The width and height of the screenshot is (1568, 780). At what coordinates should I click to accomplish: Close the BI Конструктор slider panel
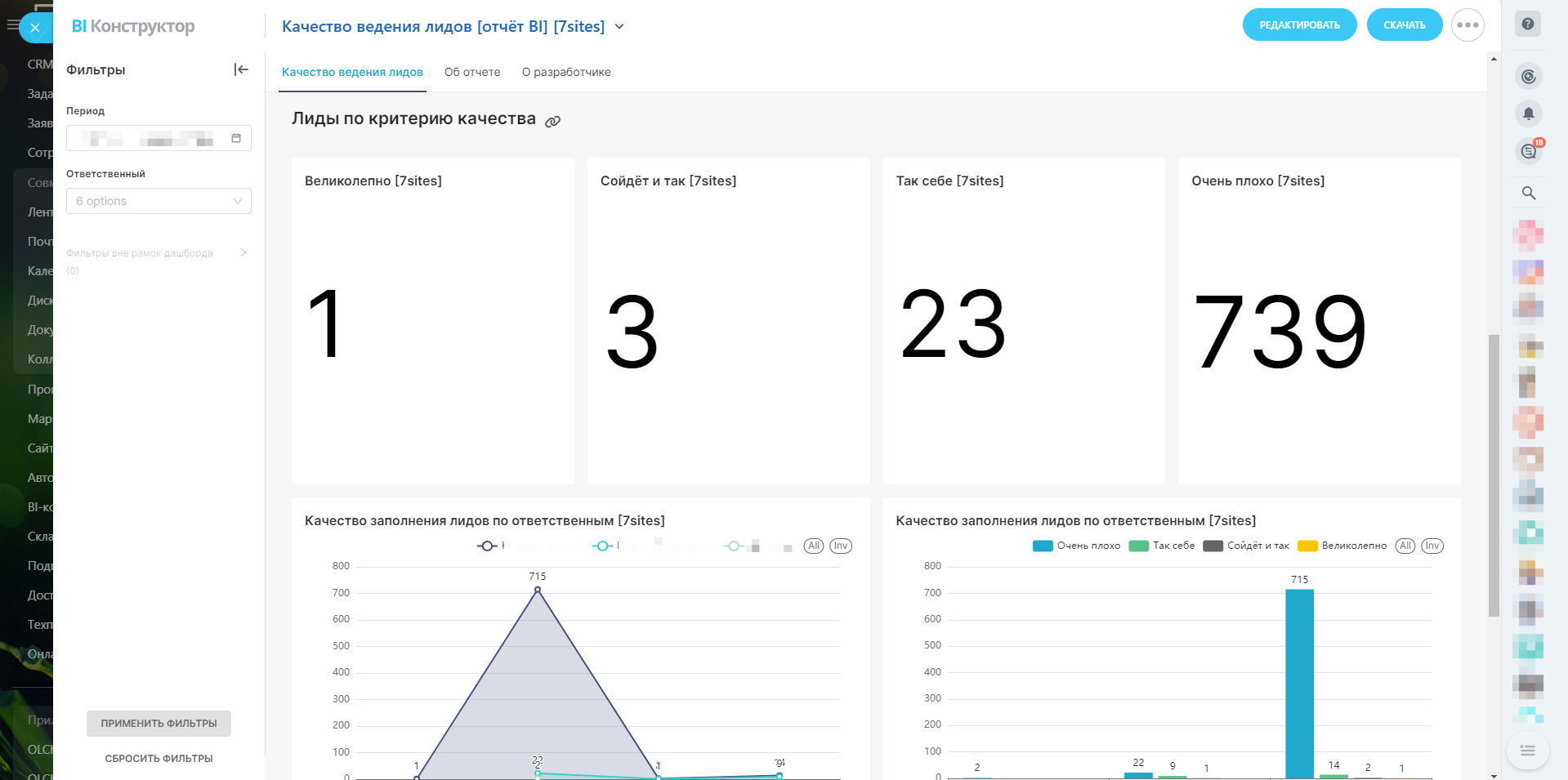click(35, 28)
